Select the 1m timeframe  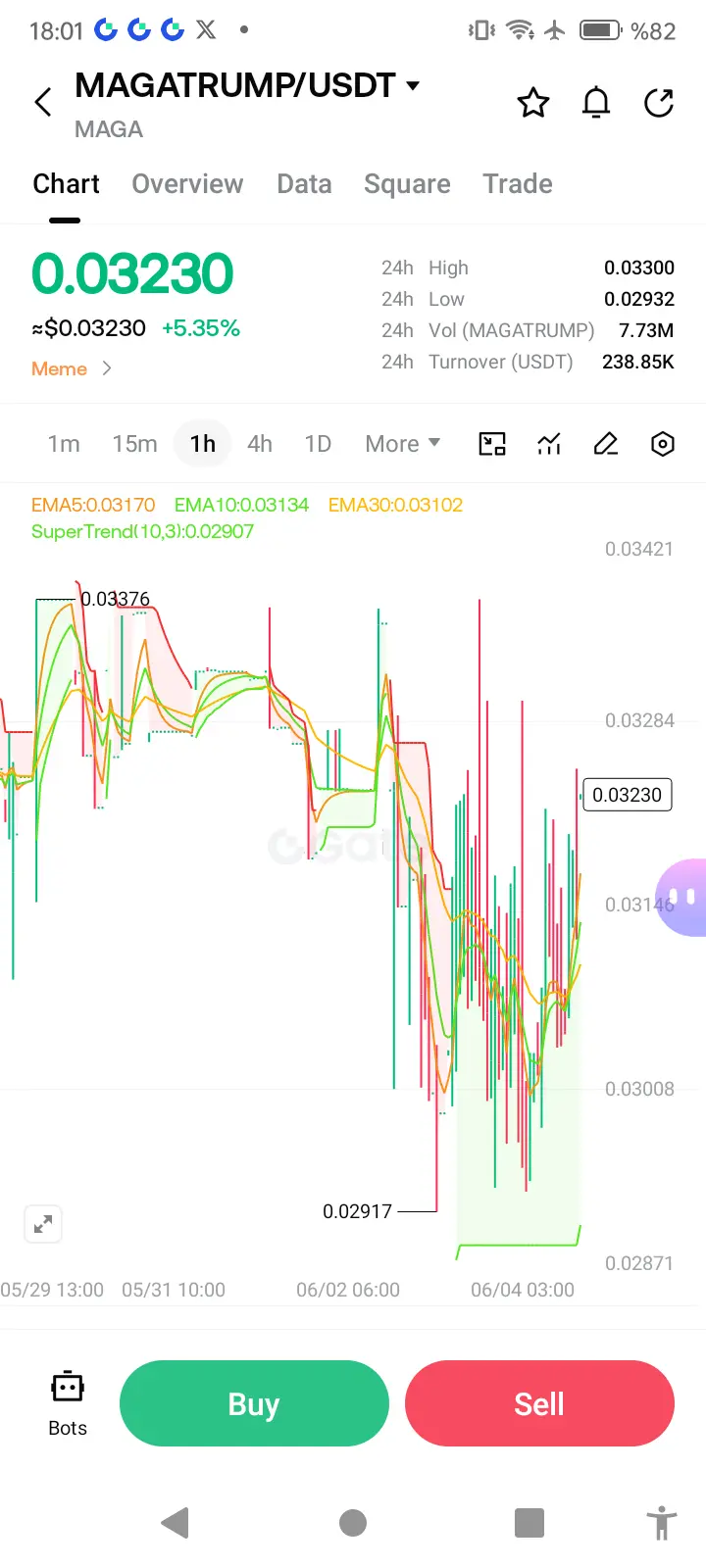coord(64,444)
